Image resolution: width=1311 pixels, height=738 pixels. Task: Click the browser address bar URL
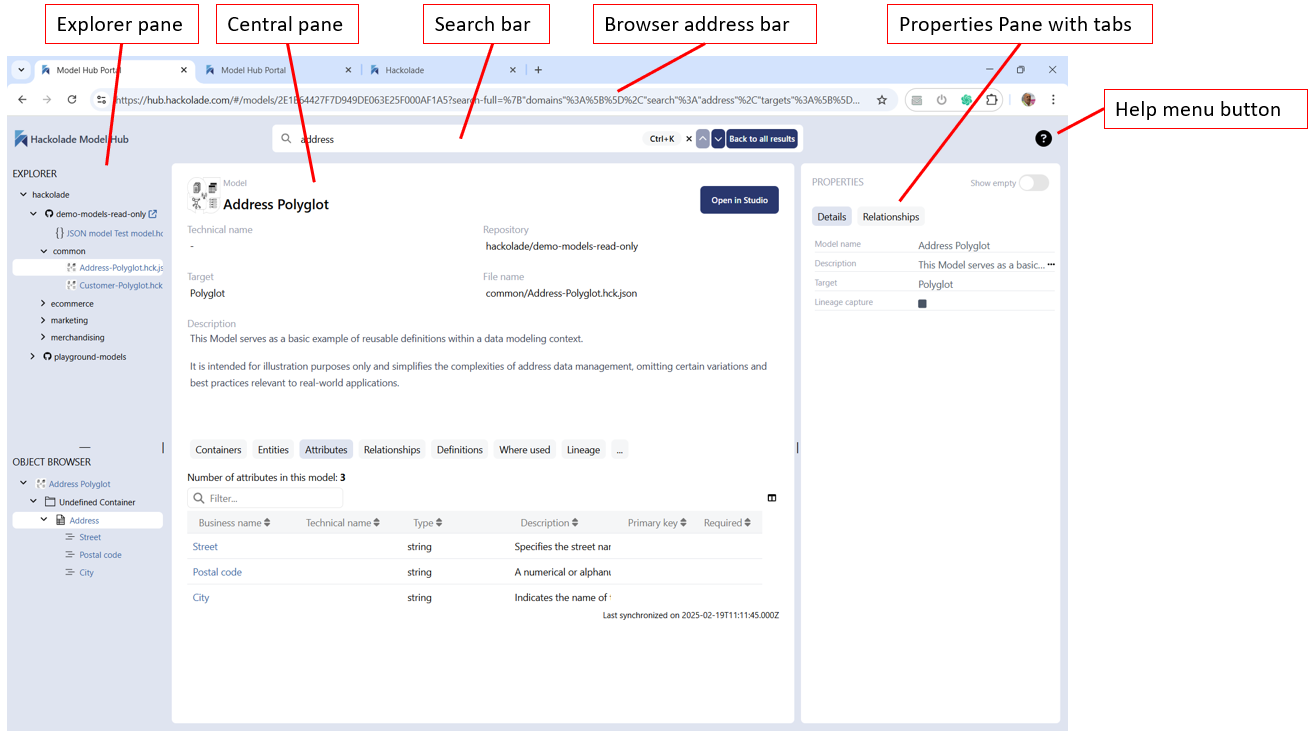tap(486, 100)
